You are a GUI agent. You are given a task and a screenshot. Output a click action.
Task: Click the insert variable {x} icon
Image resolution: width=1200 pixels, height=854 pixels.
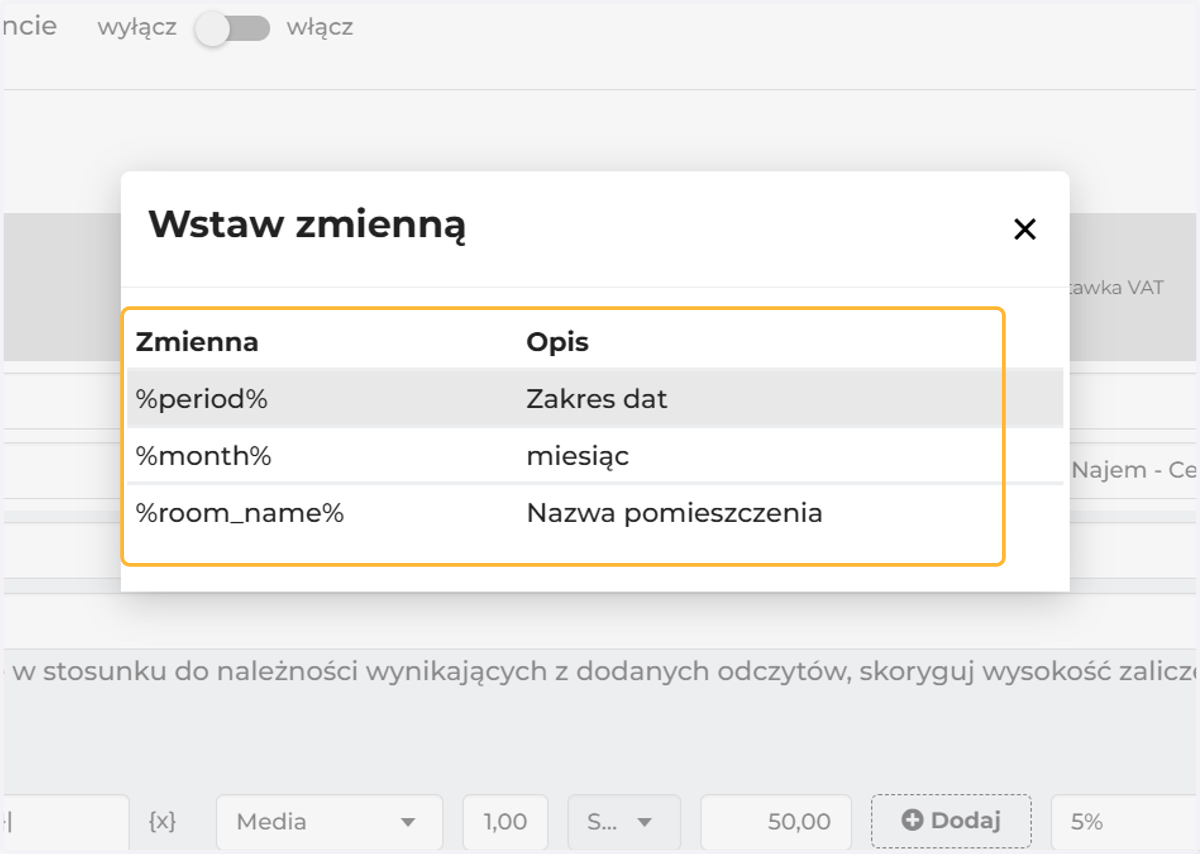[162, 822]
